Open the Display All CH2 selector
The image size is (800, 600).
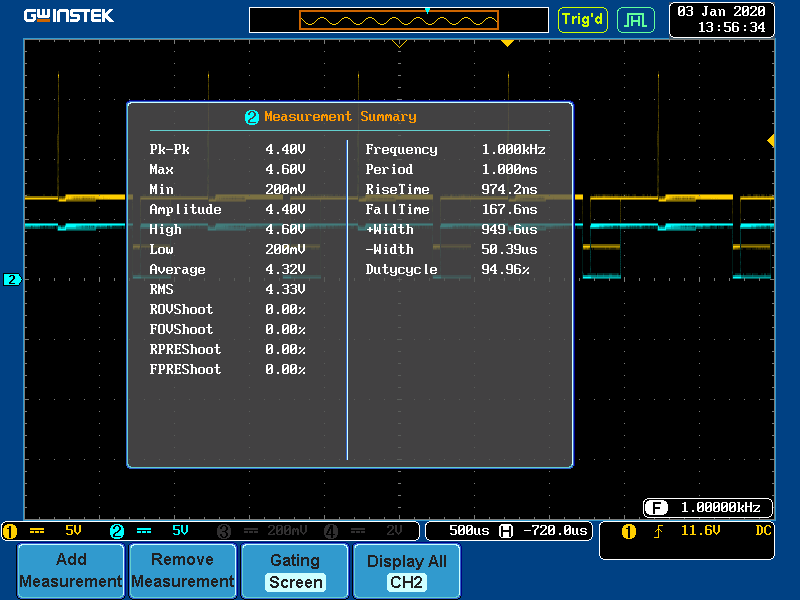click(x=407, y=571)
